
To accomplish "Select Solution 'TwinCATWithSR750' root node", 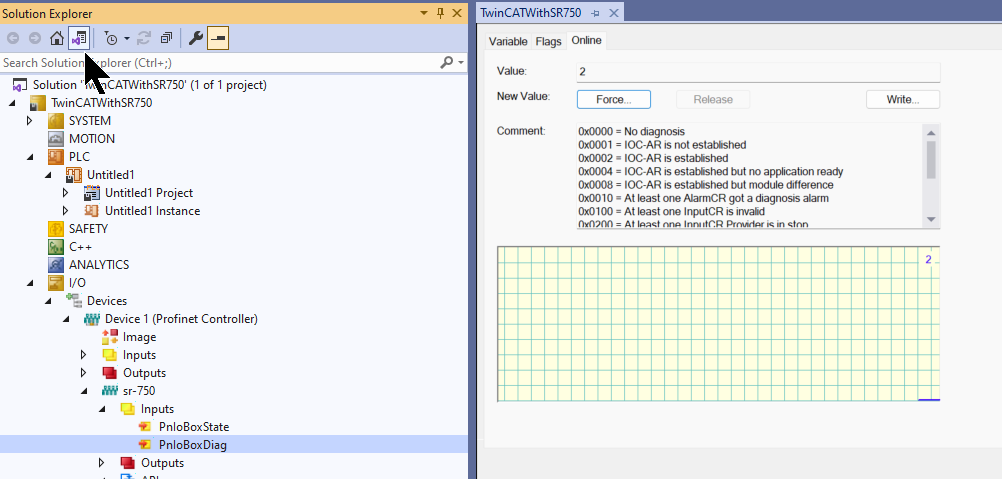I will 150,84.
